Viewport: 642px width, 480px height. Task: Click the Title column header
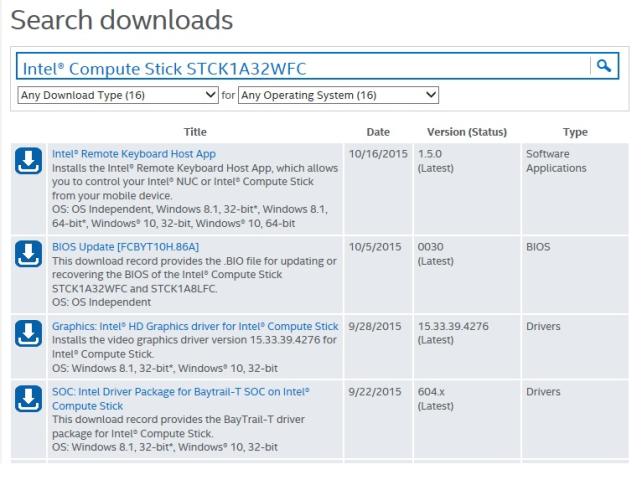[x=195, y=132]
